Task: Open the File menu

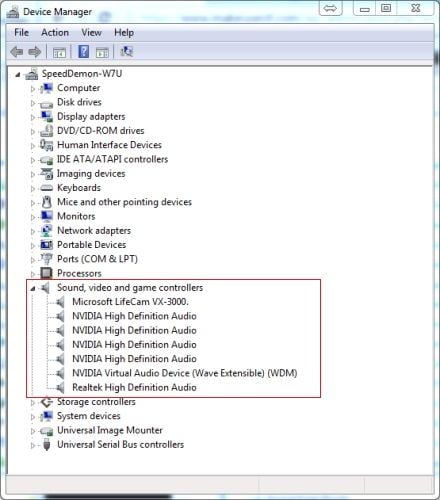Action: 21,33
